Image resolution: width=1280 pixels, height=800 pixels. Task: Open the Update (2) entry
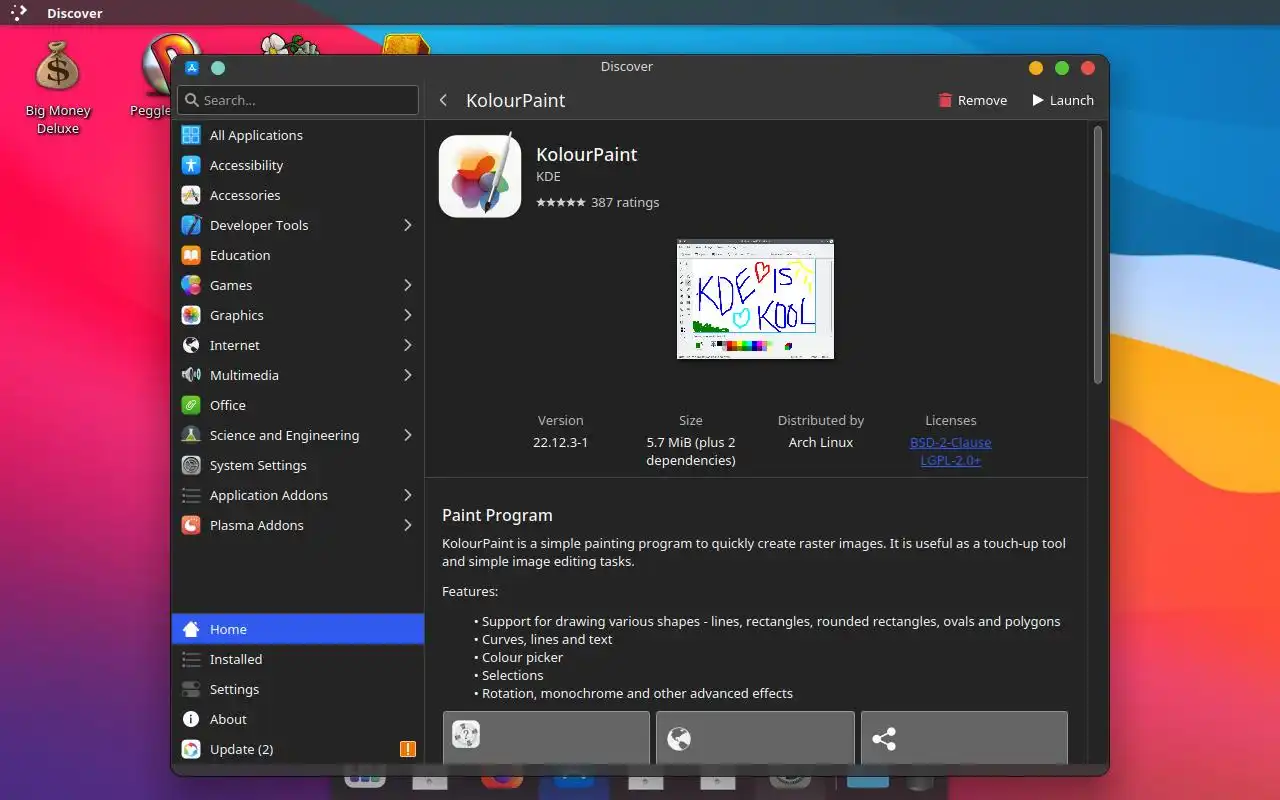pos(298,749)
